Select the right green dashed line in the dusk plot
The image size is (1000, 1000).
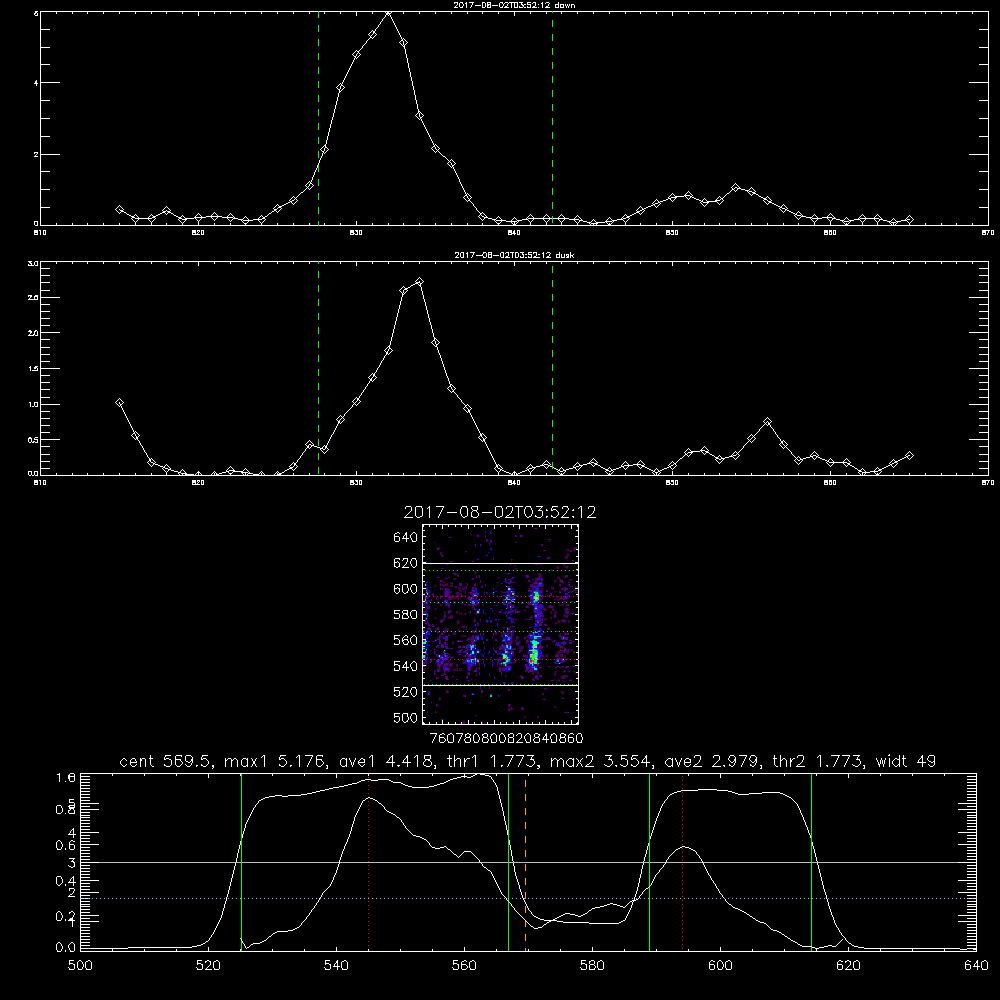(552, 369)
